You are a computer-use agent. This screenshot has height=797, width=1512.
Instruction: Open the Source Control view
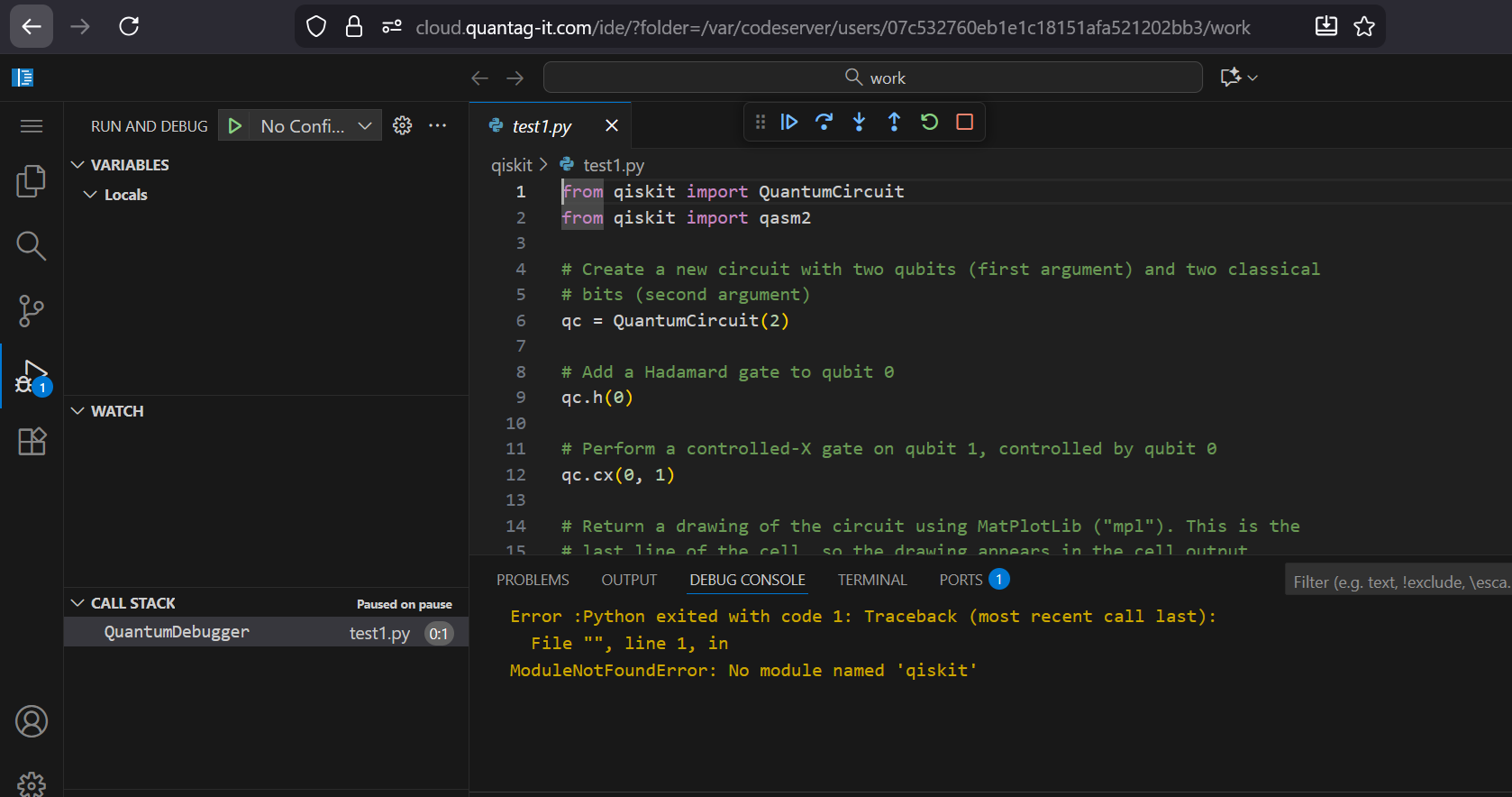(x=32, y=311)
